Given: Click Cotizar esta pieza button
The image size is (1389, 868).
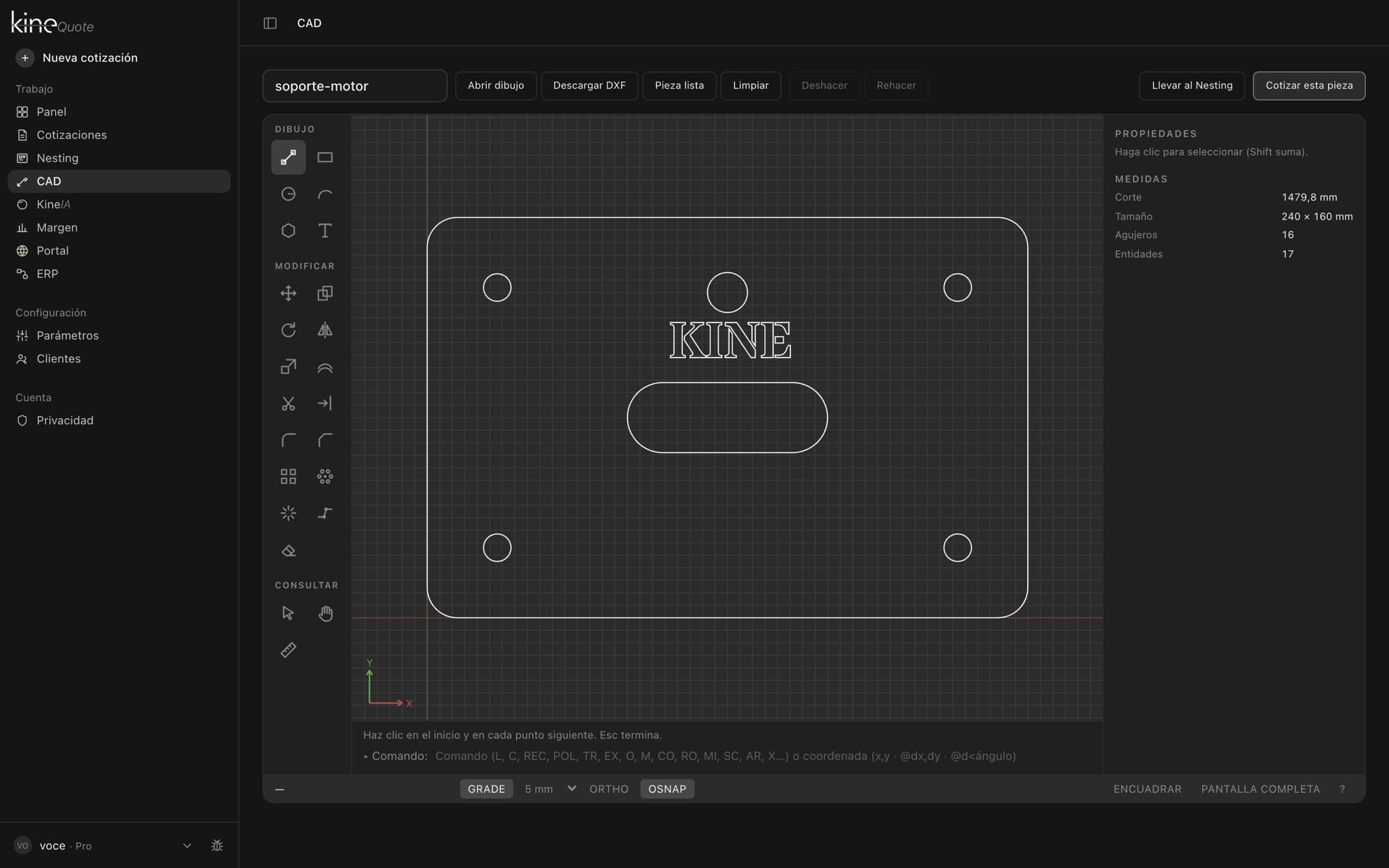Looking at the screenshot, I should pos(1309,86).
